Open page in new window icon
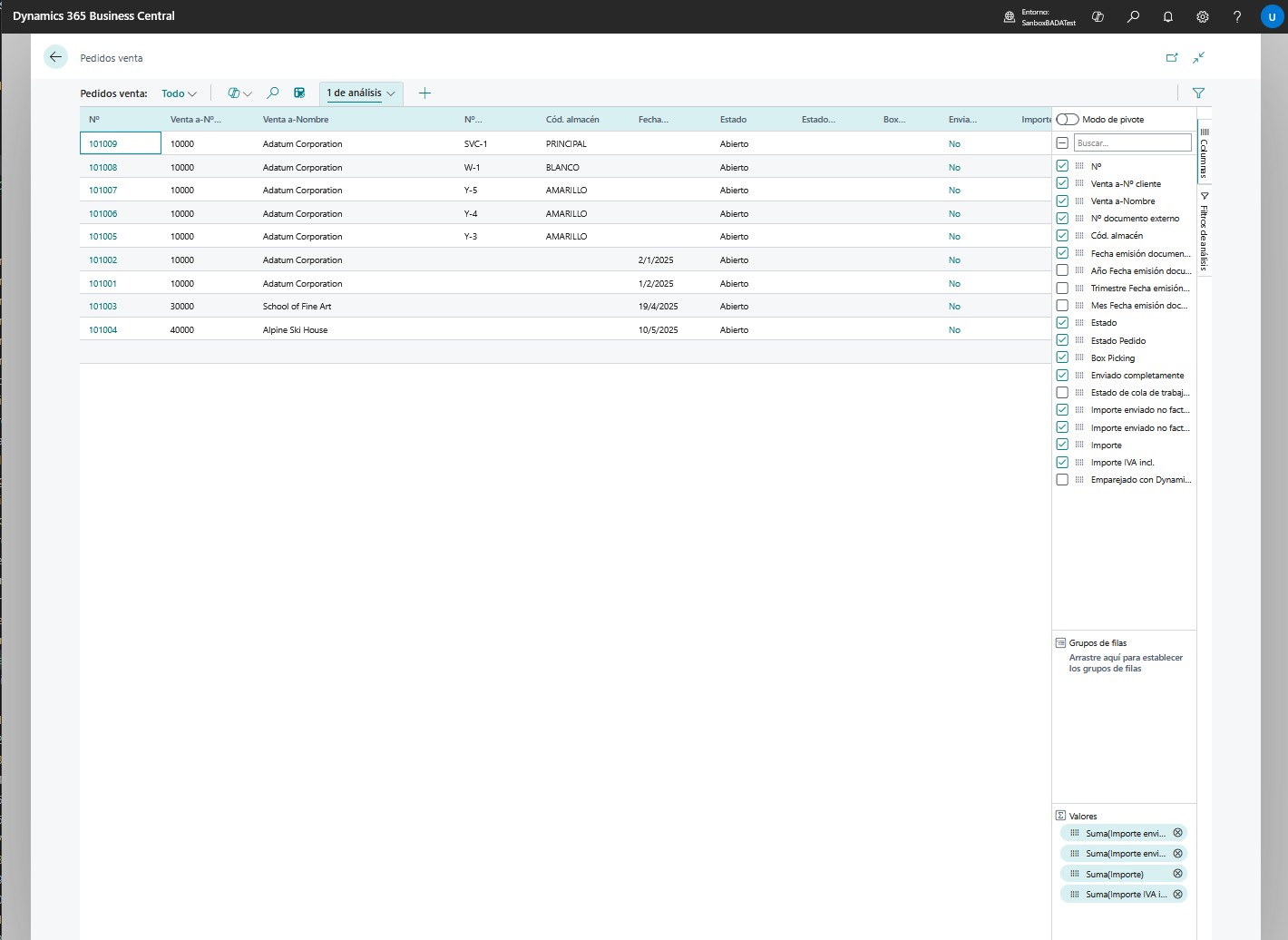The image size is (1288, 940). point(1172,57)
